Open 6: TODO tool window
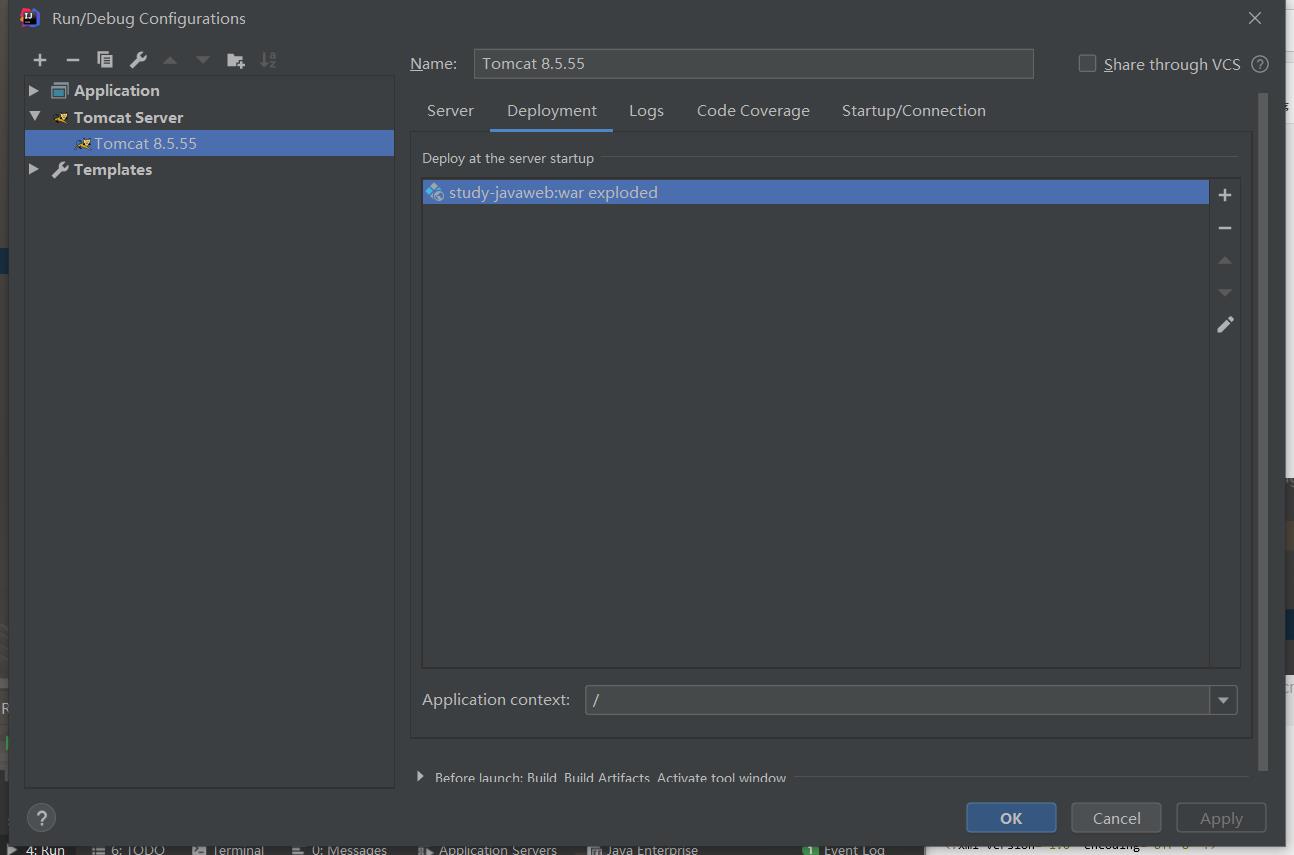The width and height of the screenshot is (1294, 855). click(x=128, y=849)
